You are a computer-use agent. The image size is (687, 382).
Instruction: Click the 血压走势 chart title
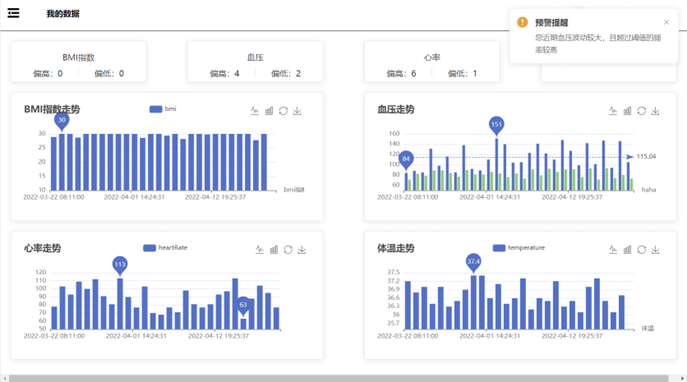tap(396, 109)
